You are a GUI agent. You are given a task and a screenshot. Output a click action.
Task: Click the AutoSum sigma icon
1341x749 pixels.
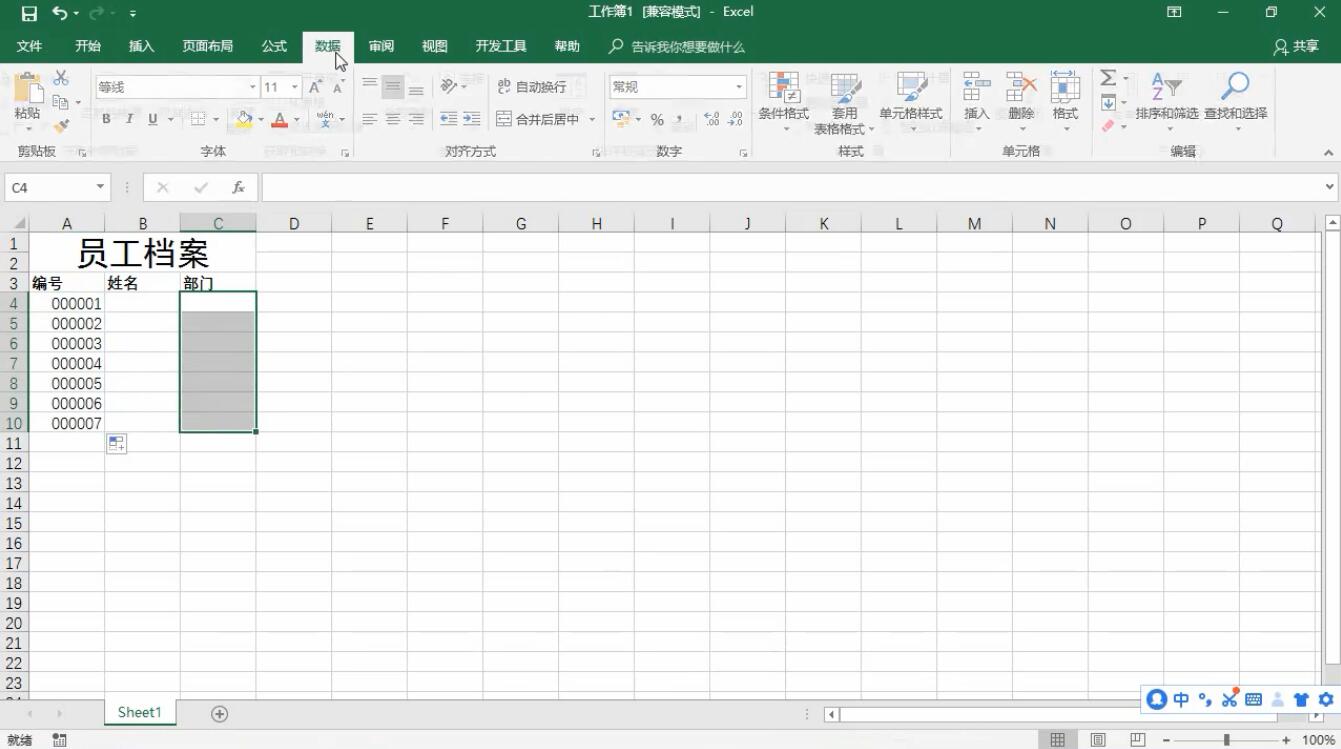(1108, 78)
